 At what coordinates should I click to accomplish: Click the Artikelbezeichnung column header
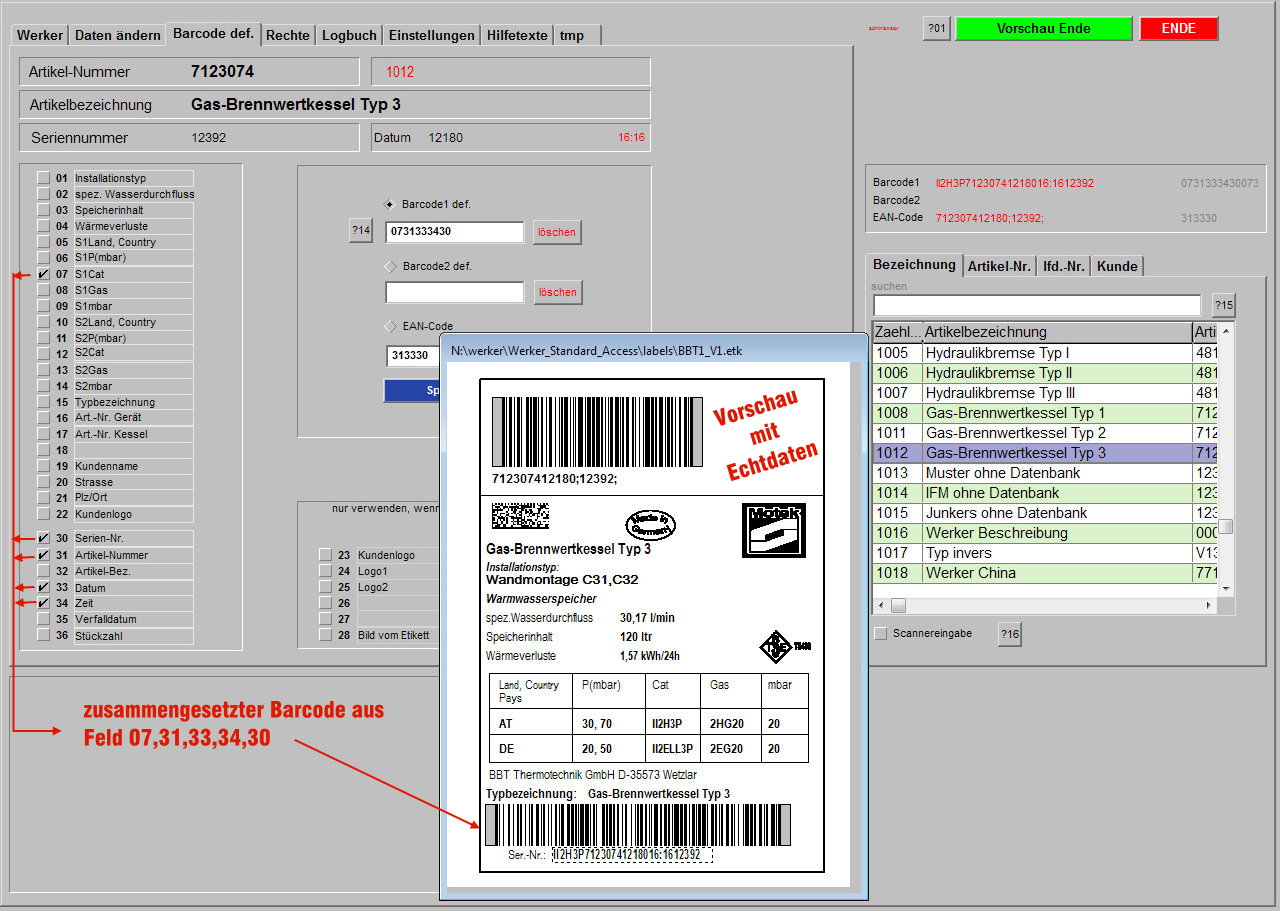[x=1057, y=332]
